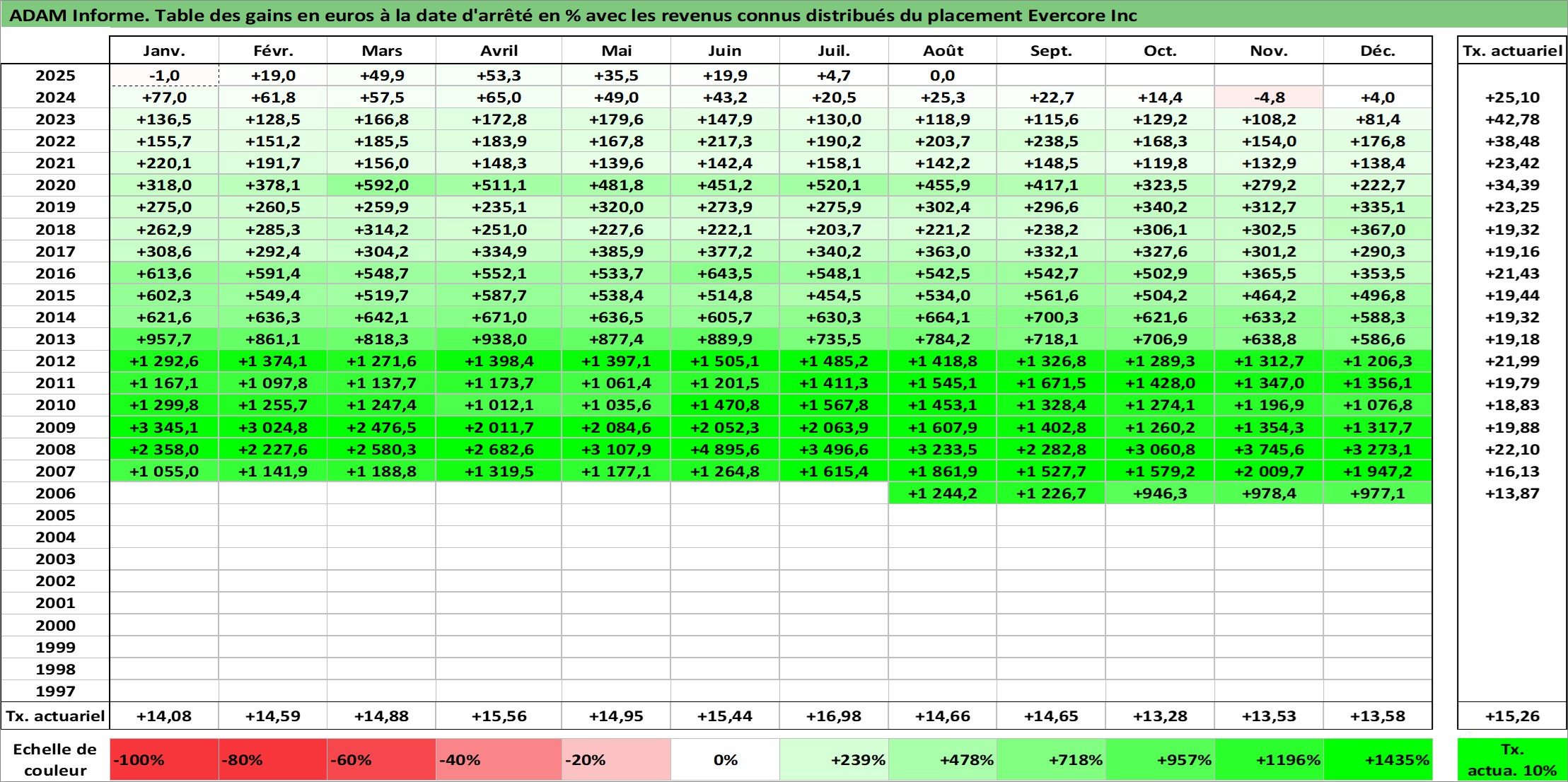Viewport: 1568px width, 782px height.
Task: Click the +1 567,8 cell for July 2010
Action: click(x=834, y=405)
